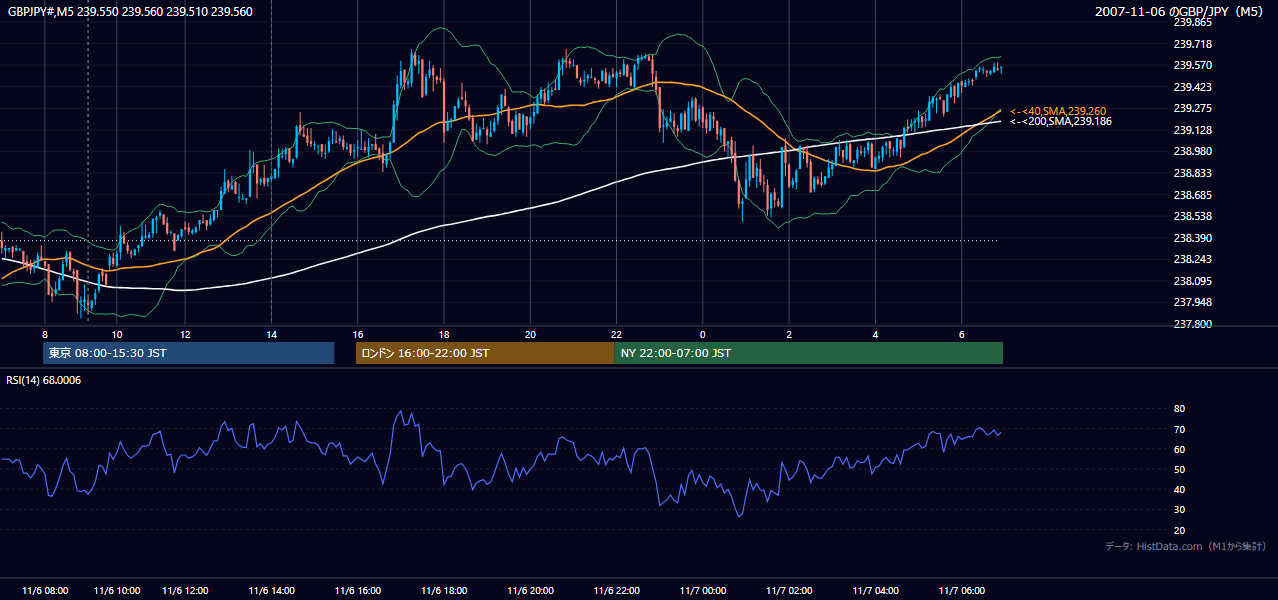The image size is (1278, 600).
Task: Click hour tick 22 under price chart
Action: (x=616, y=334)
